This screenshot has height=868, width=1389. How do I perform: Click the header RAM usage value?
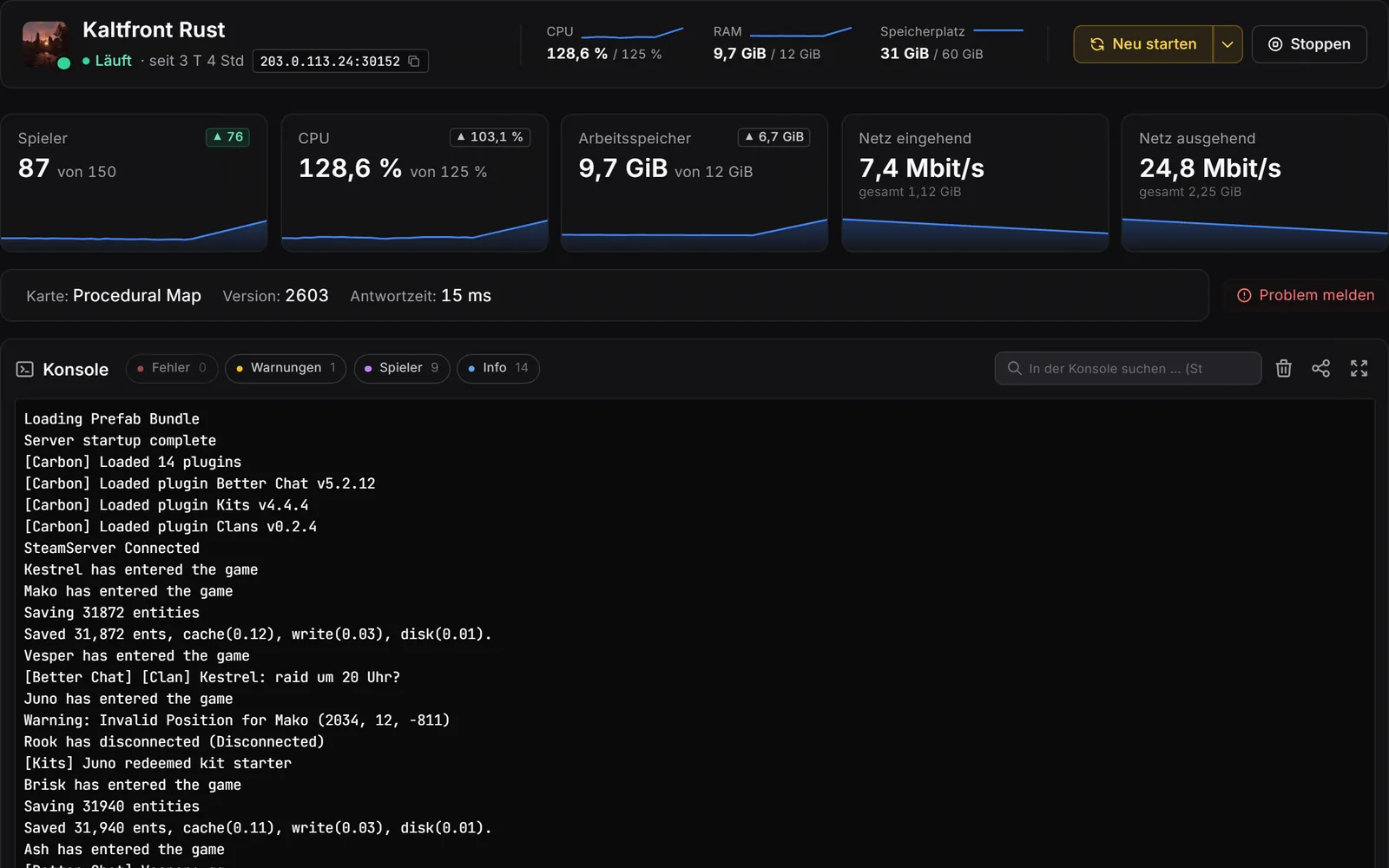[740, 54]
